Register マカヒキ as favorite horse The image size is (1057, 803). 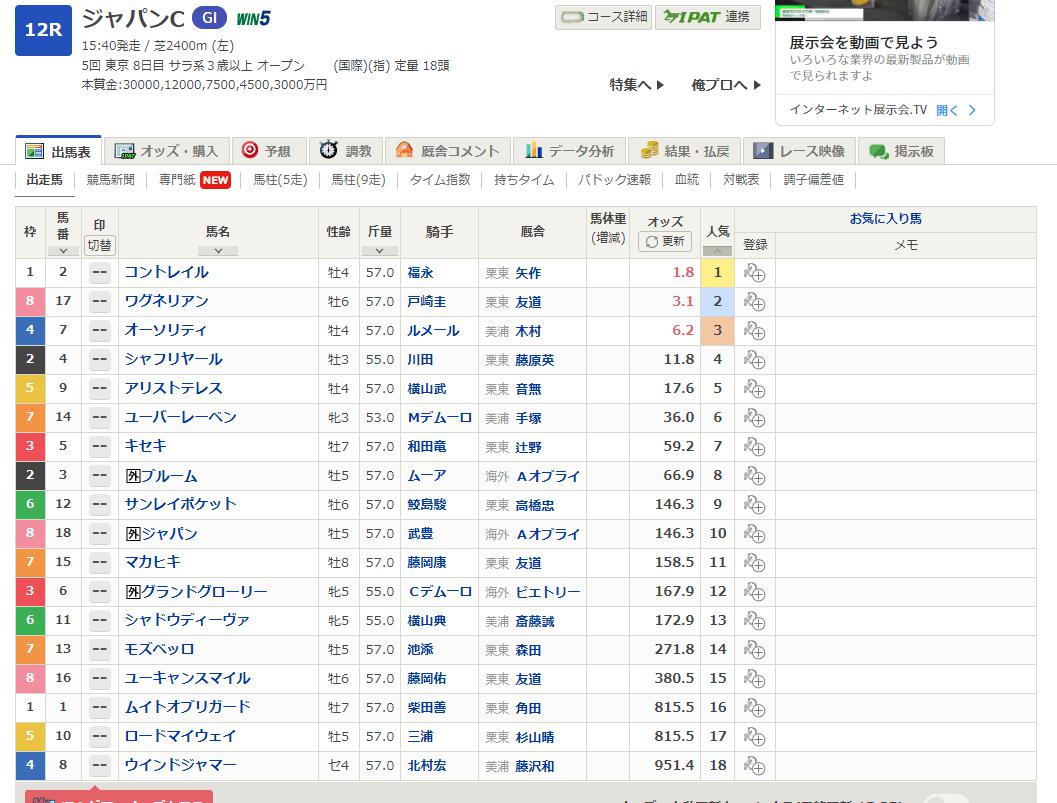point(754,563)
